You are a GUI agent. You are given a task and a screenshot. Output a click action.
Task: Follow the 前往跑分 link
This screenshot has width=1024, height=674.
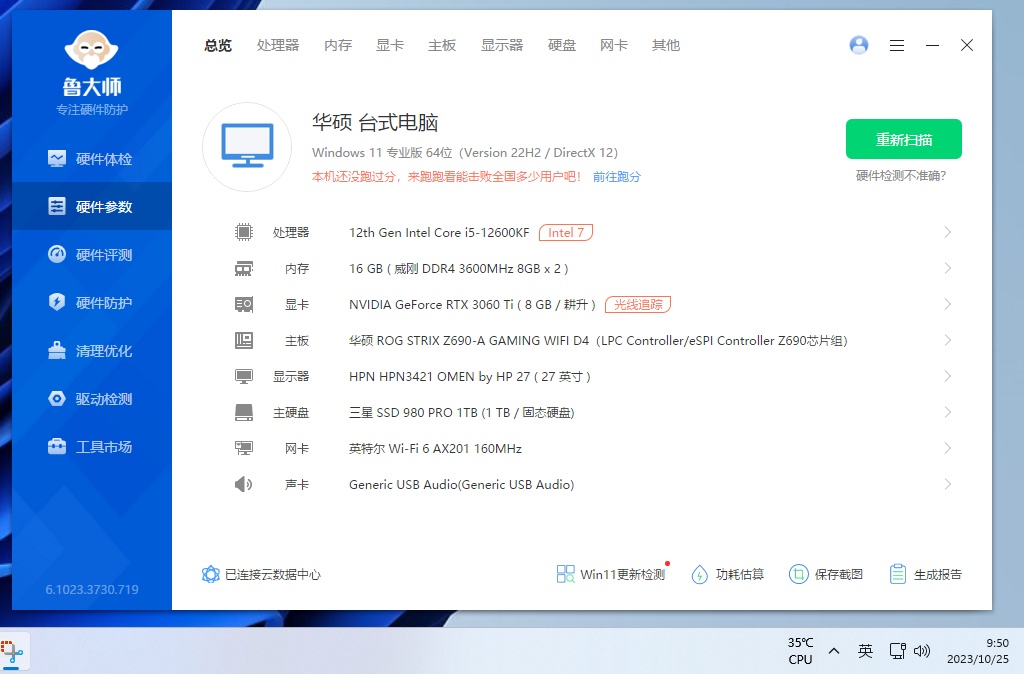click(616, 177)
